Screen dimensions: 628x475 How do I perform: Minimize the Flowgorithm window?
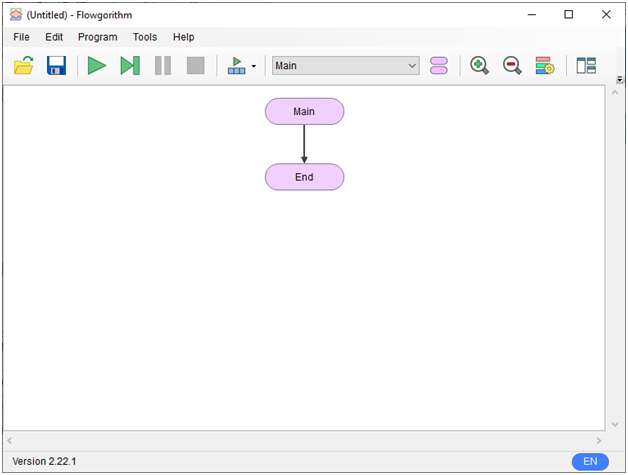click(x=531, y=15)
